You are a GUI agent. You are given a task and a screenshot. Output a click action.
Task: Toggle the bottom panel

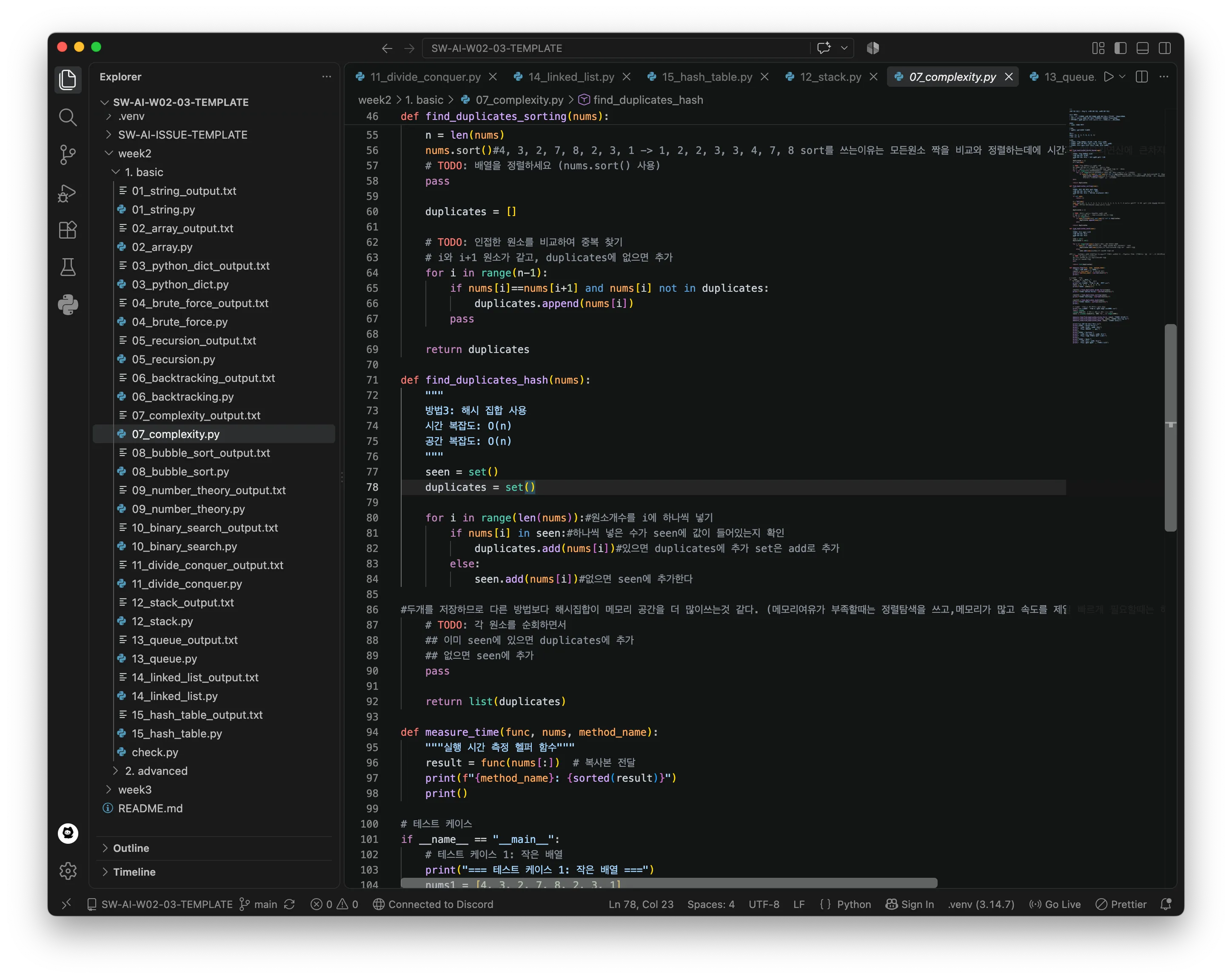coord(1142,48)
